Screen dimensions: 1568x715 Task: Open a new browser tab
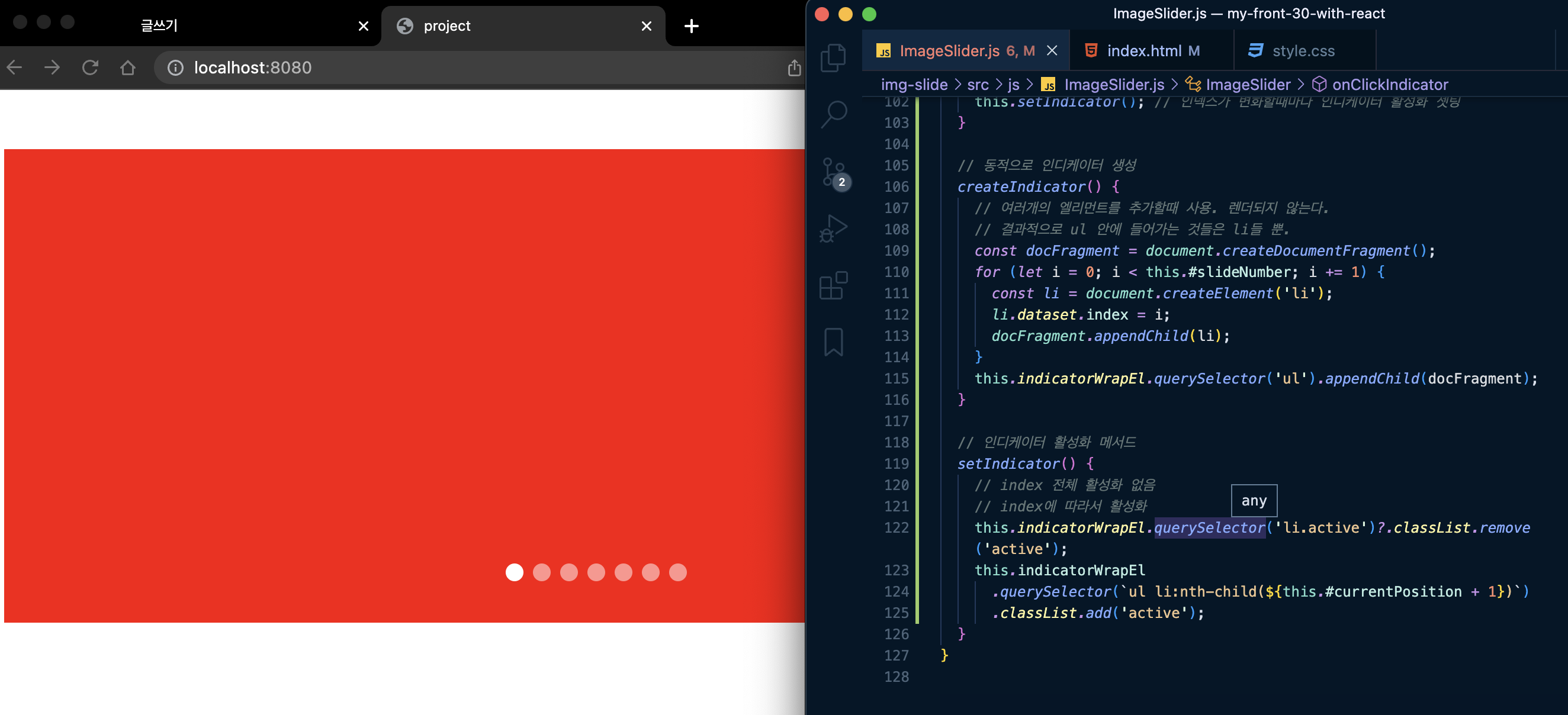(x=691, y=25)
